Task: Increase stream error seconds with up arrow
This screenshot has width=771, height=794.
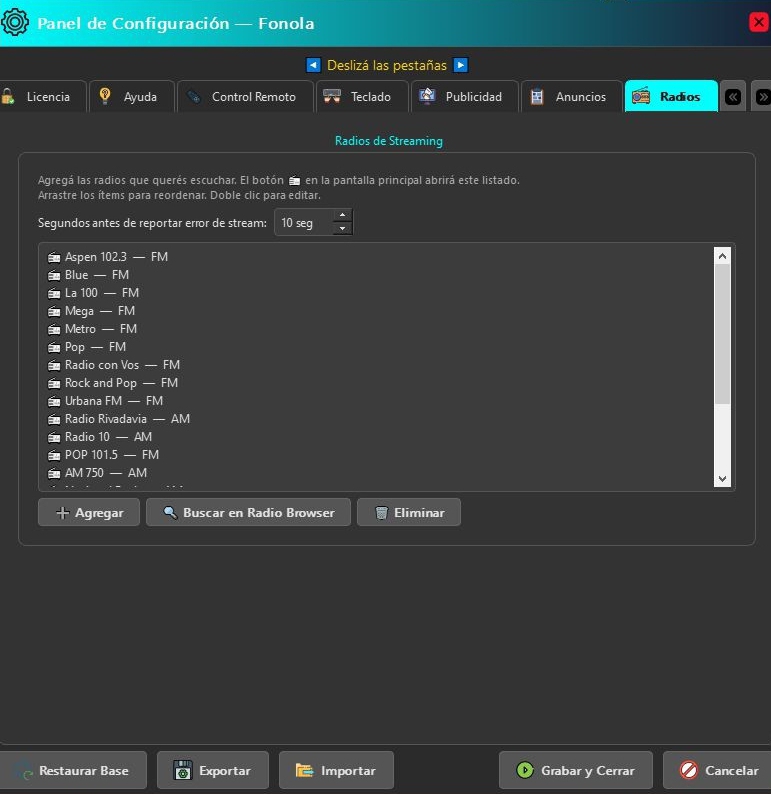Action: [x=343, y=215]
